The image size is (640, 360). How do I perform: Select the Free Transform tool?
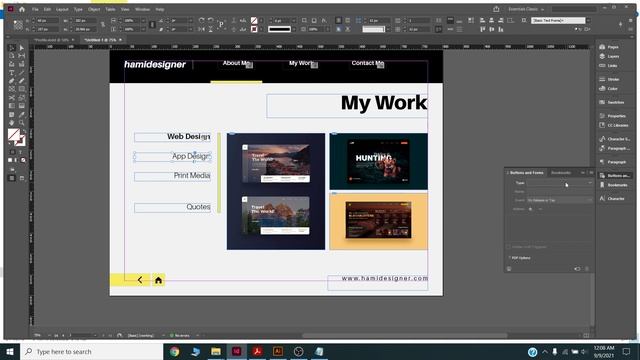[22, 98]
